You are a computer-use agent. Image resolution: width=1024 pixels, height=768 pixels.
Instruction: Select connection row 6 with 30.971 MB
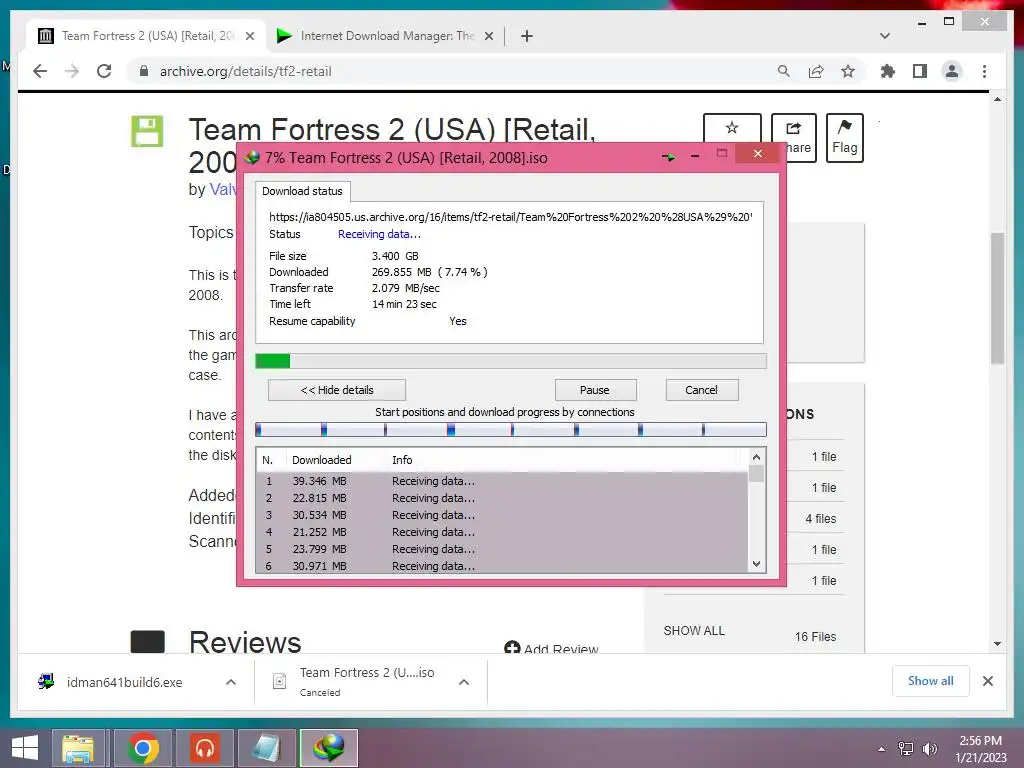[x=502, y=566]
